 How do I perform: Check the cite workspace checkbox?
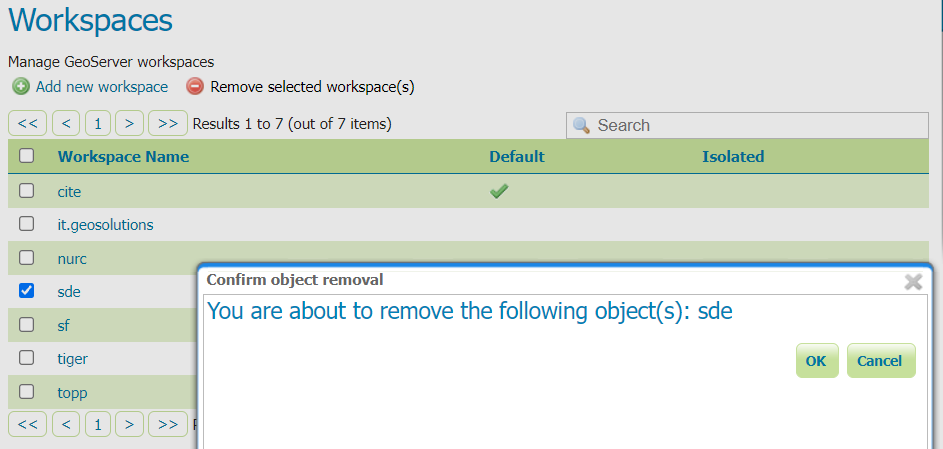pyautogui.click(x=27, y=191)
